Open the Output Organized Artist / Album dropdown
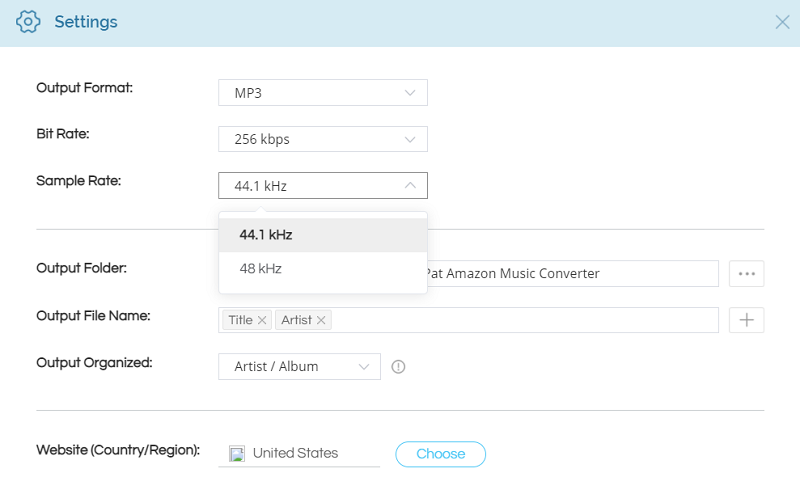 (299, 366)
